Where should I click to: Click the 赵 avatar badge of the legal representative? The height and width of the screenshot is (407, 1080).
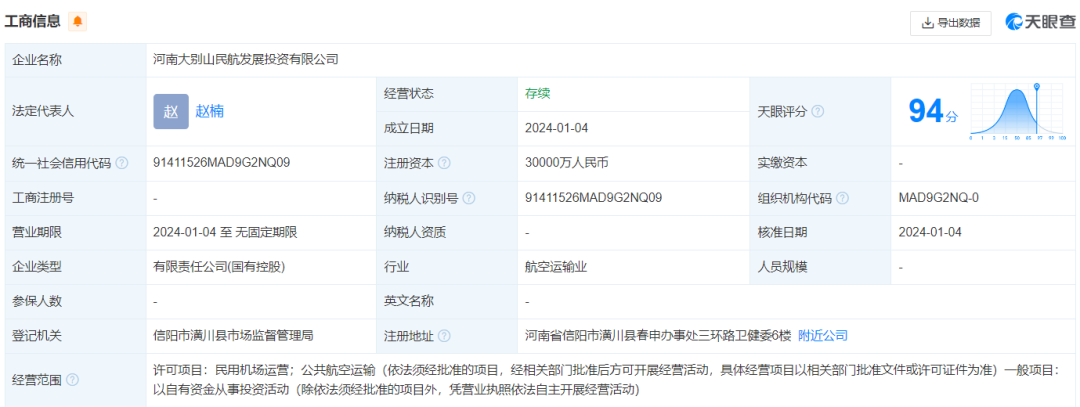click(x=171, y=111)
